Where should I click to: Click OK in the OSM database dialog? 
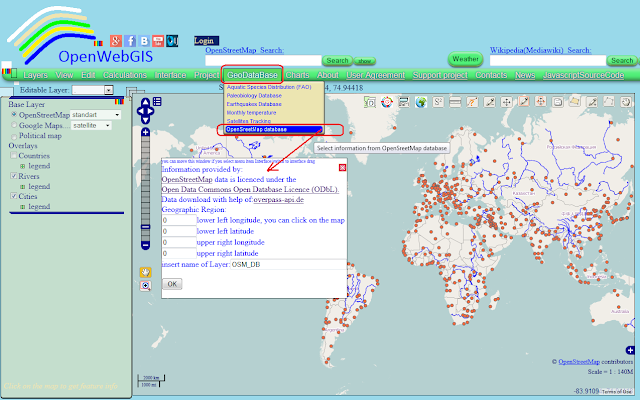172,284
